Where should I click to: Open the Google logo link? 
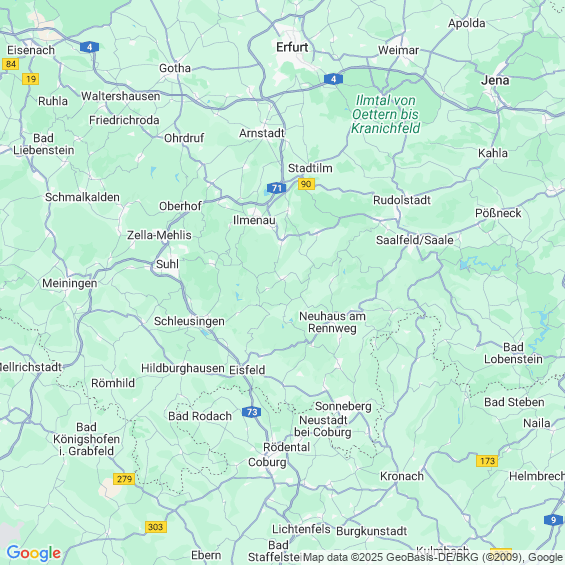click(x=34, y=553)
